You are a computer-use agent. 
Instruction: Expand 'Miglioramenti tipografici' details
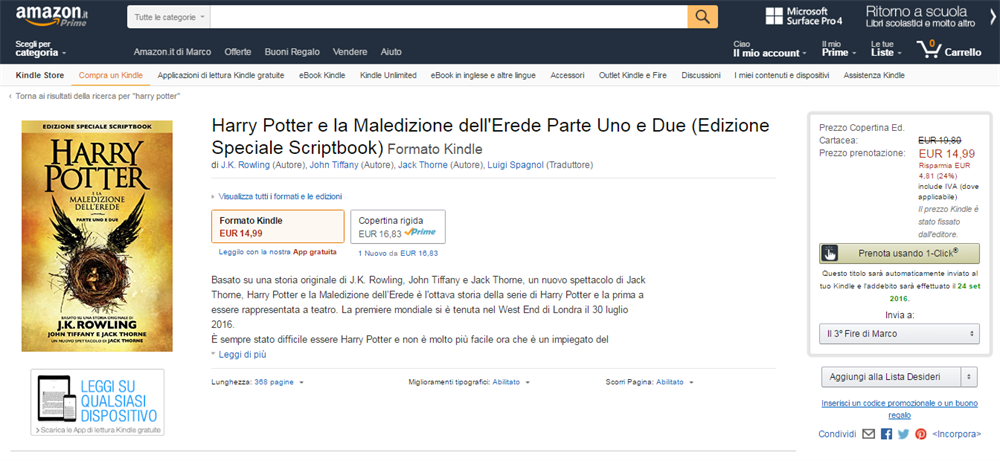[469, 382]
